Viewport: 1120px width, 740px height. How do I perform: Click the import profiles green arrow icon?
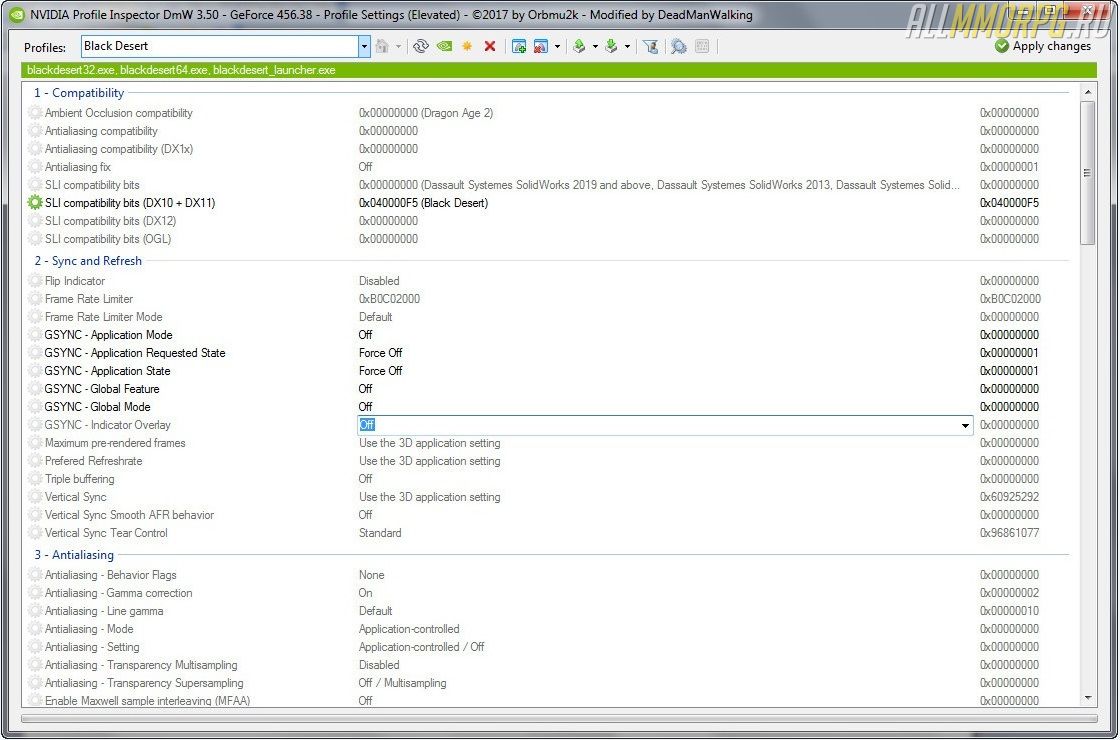coord(611,46)
